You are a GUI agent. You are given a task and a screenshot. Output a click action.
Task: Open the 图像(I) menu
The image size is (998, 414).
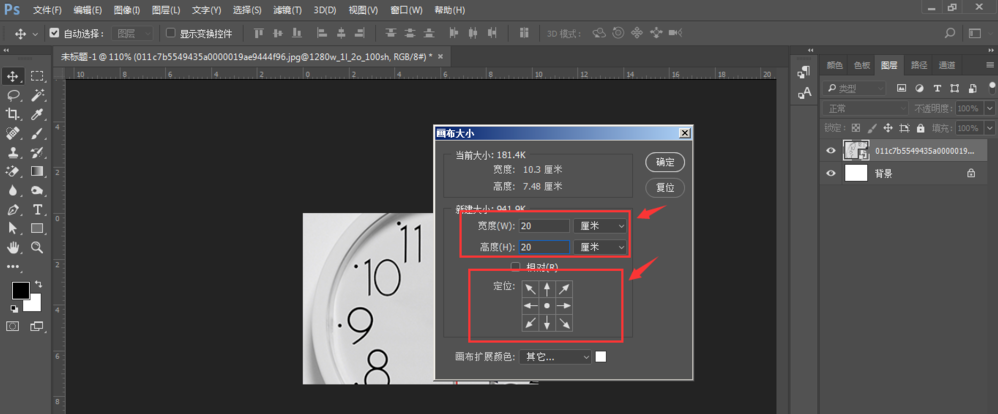tap(127, 10)
